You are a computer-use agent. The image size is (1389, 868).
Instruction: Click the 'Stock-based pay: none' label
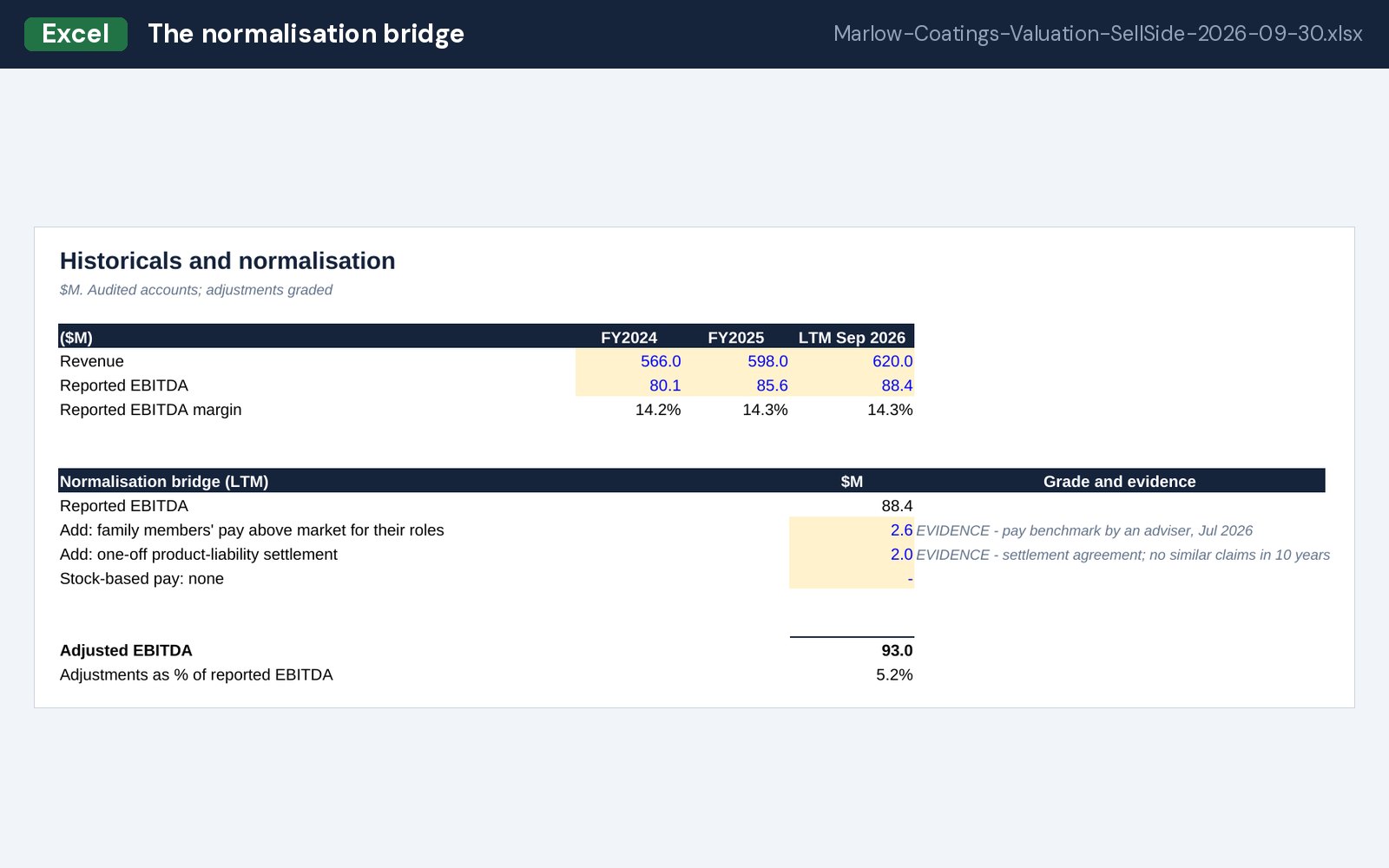(x=142, y=579)
